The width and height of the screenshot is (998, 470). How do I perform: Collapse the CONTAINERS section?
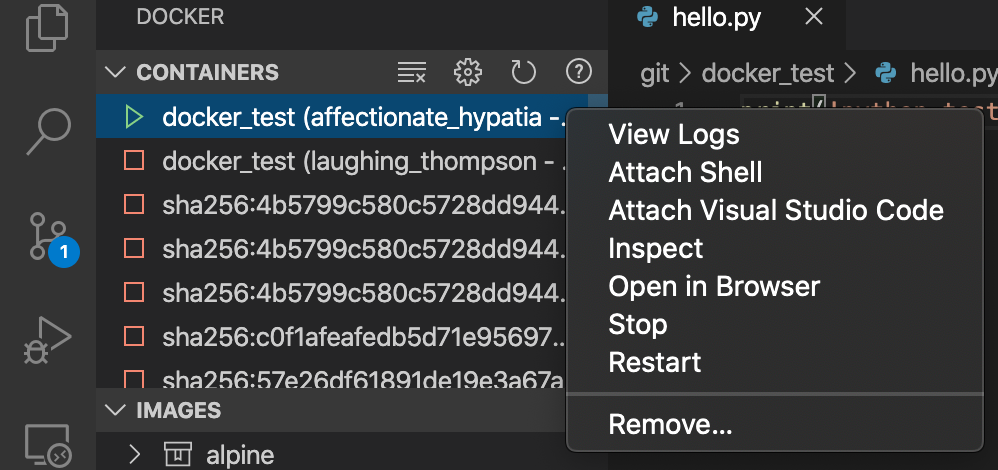point(116,72)
